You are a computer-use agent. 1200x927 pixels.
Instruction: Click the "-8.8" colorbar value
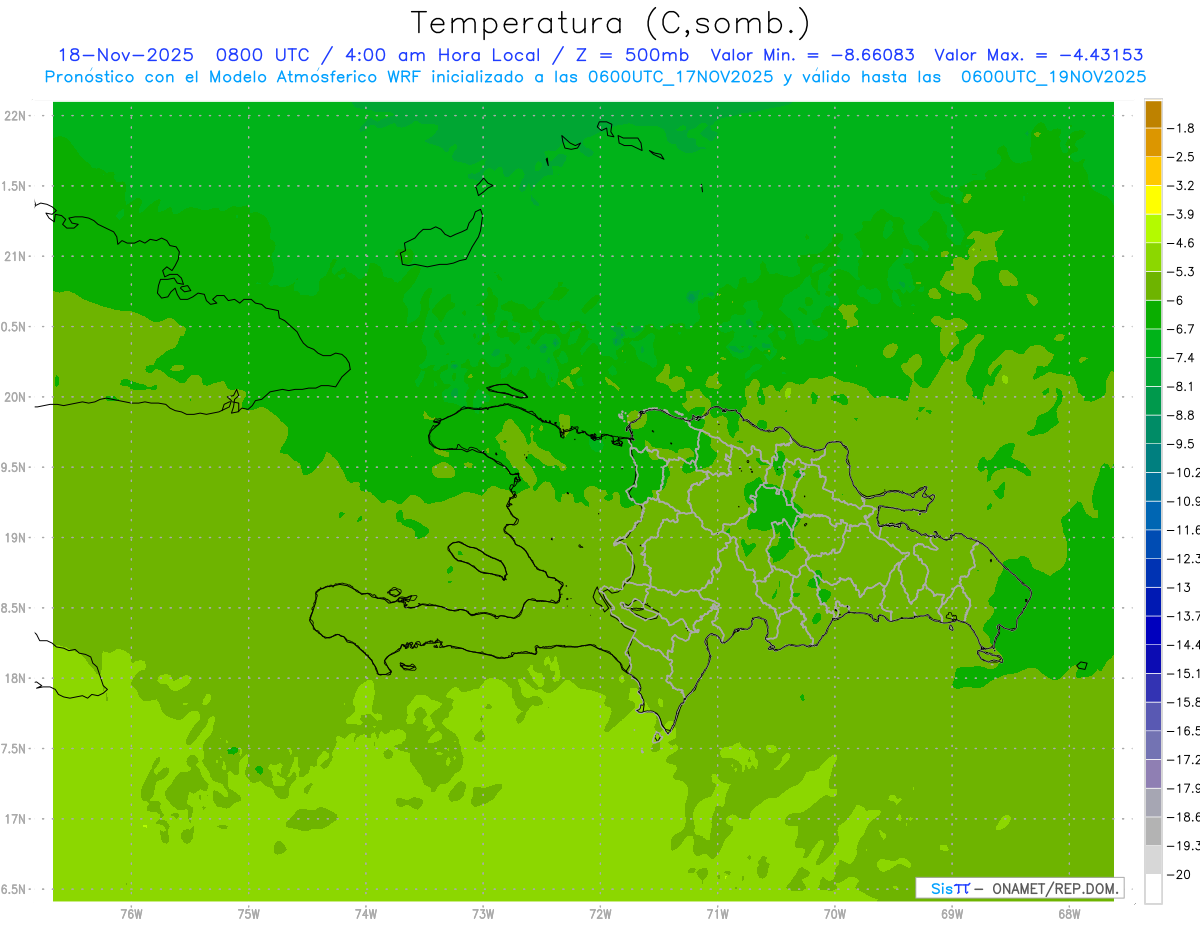click(x=1182, y=415)
